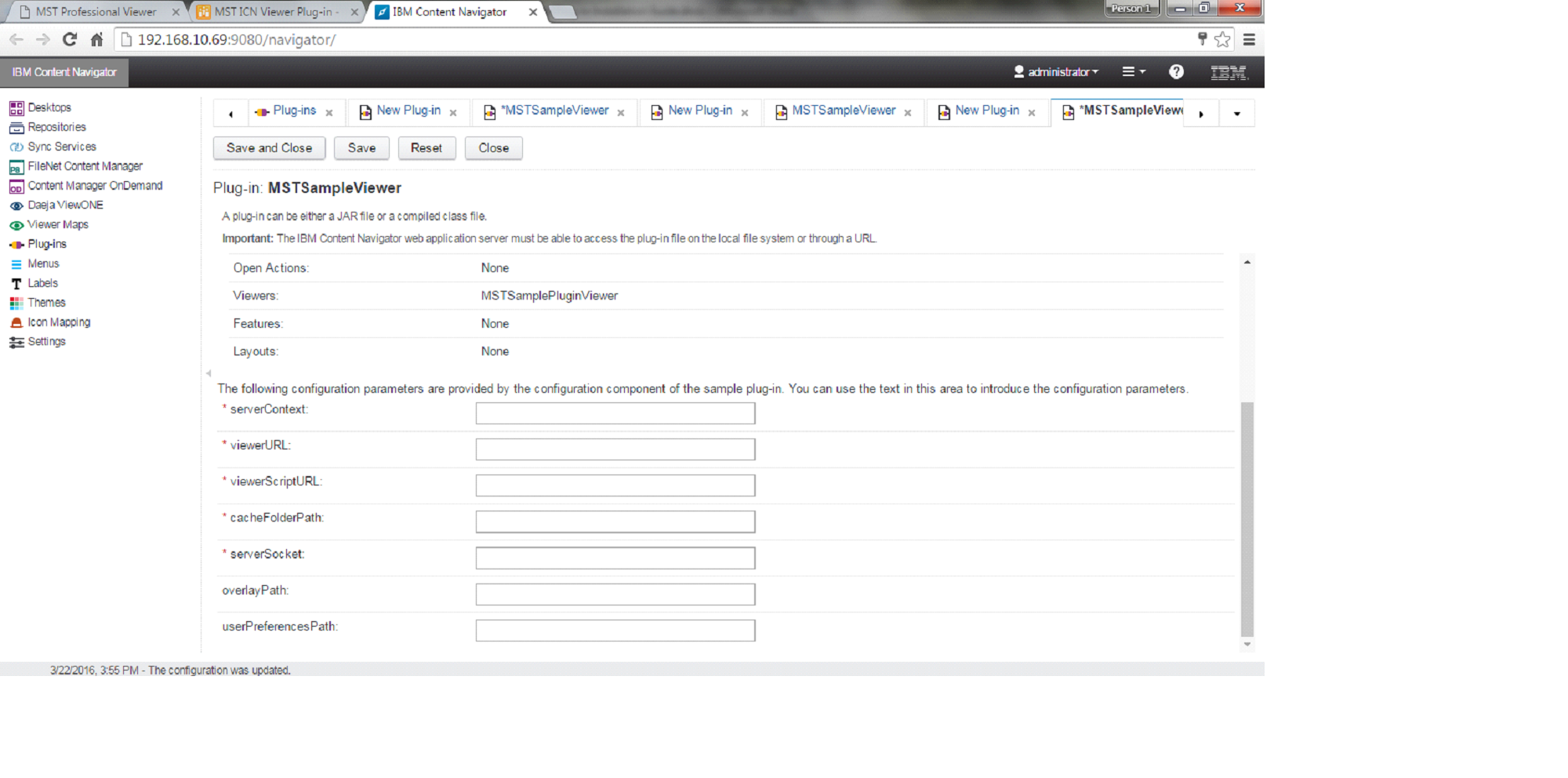Open the Repositories icon in sidebar
The image size is (1568, 778).
(16, 128)
